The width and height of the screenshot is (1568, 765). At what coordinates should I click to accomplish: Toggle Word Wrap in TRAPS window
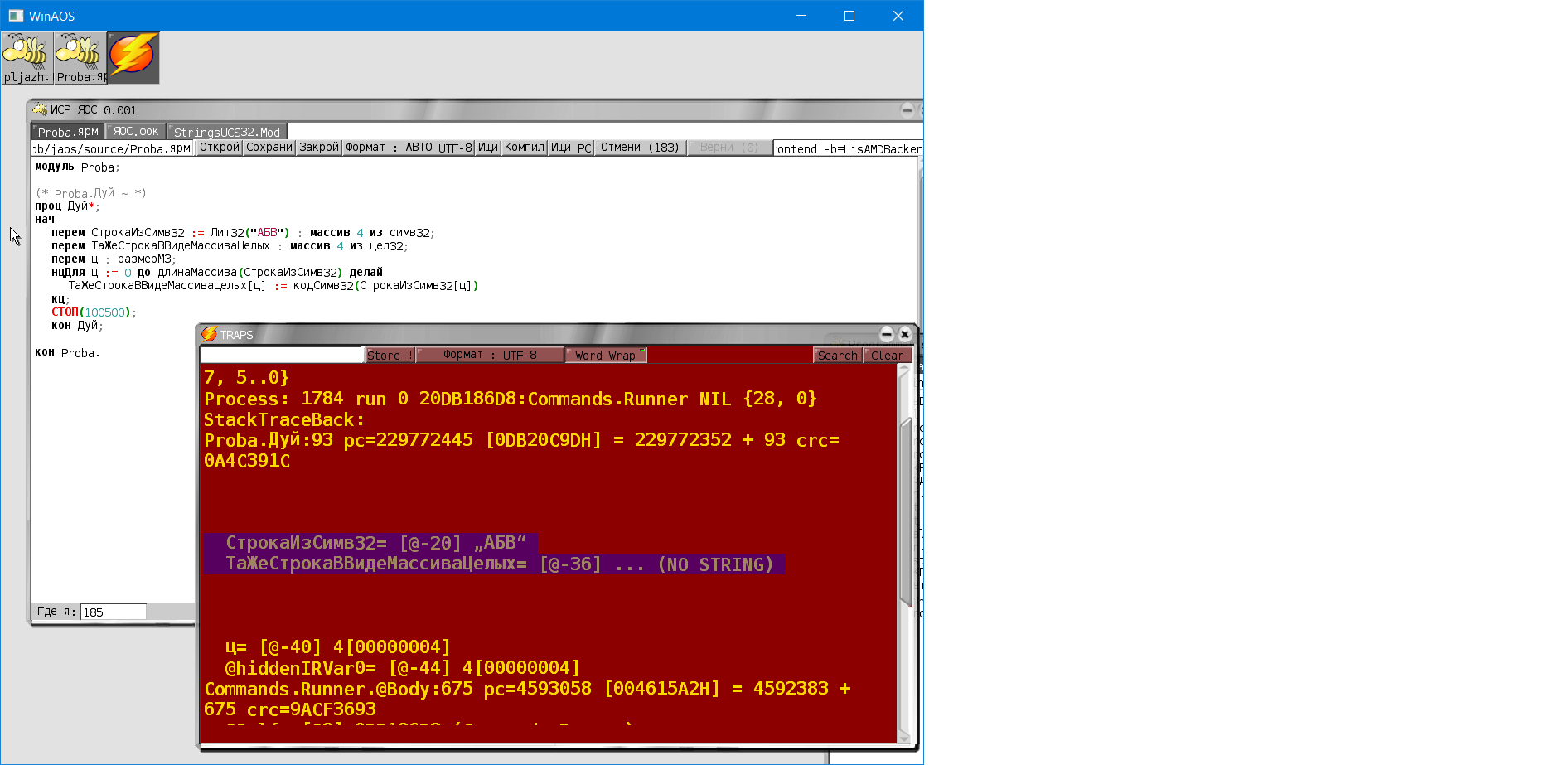click(606, 356)
